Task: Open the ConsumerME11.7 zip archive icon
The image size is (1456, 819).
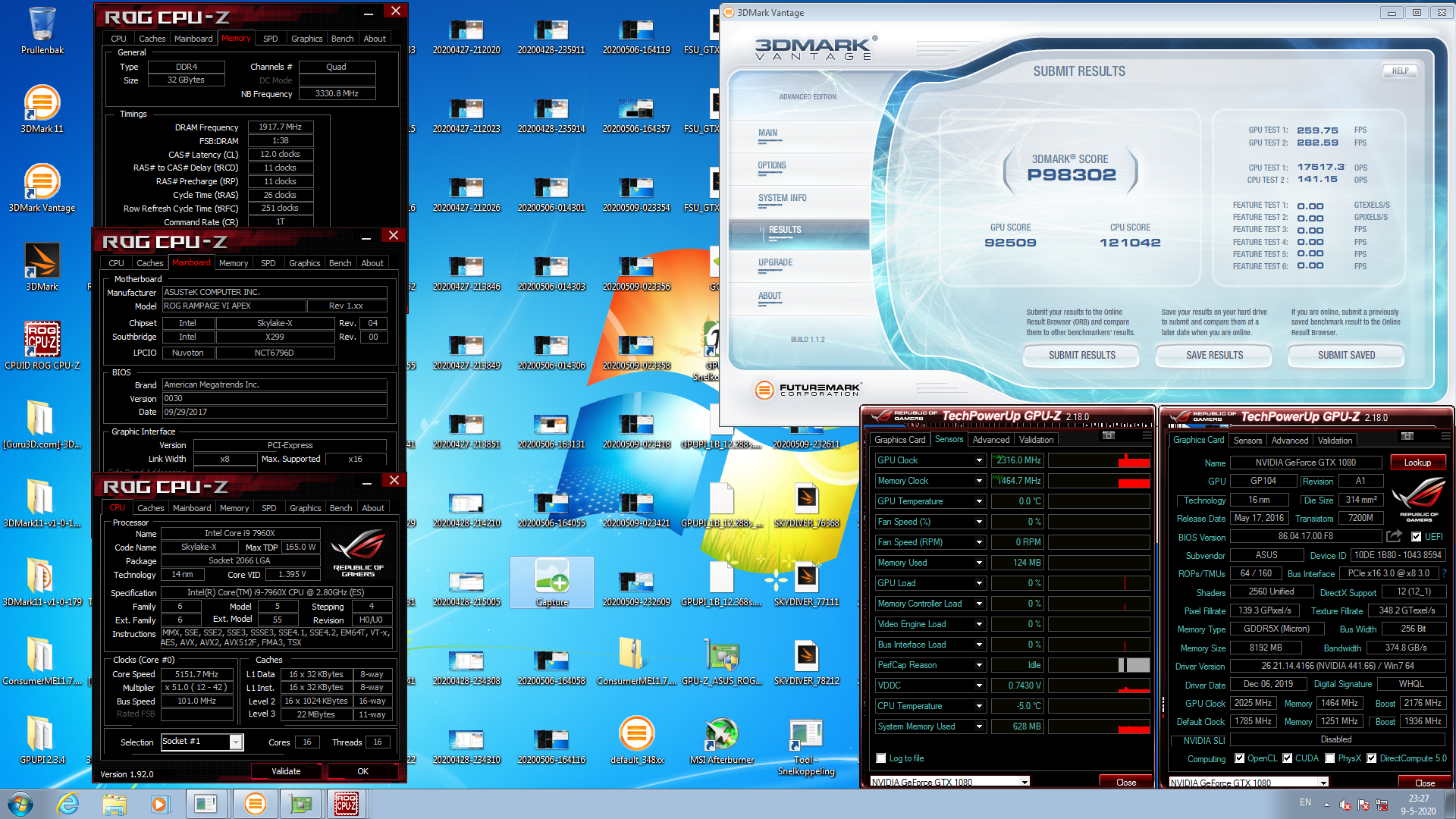Action: pyautogui.click(x=635, y=661)
